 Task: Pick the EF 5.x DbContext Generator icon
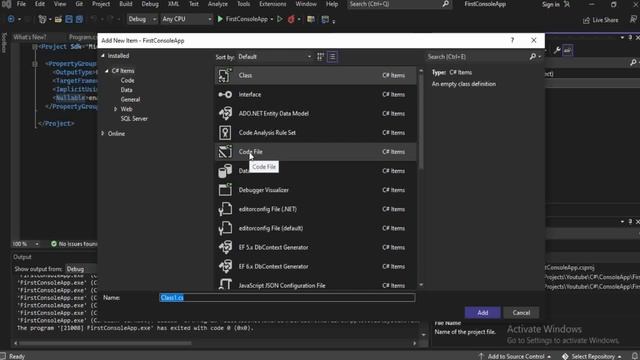tap(225, 247)
